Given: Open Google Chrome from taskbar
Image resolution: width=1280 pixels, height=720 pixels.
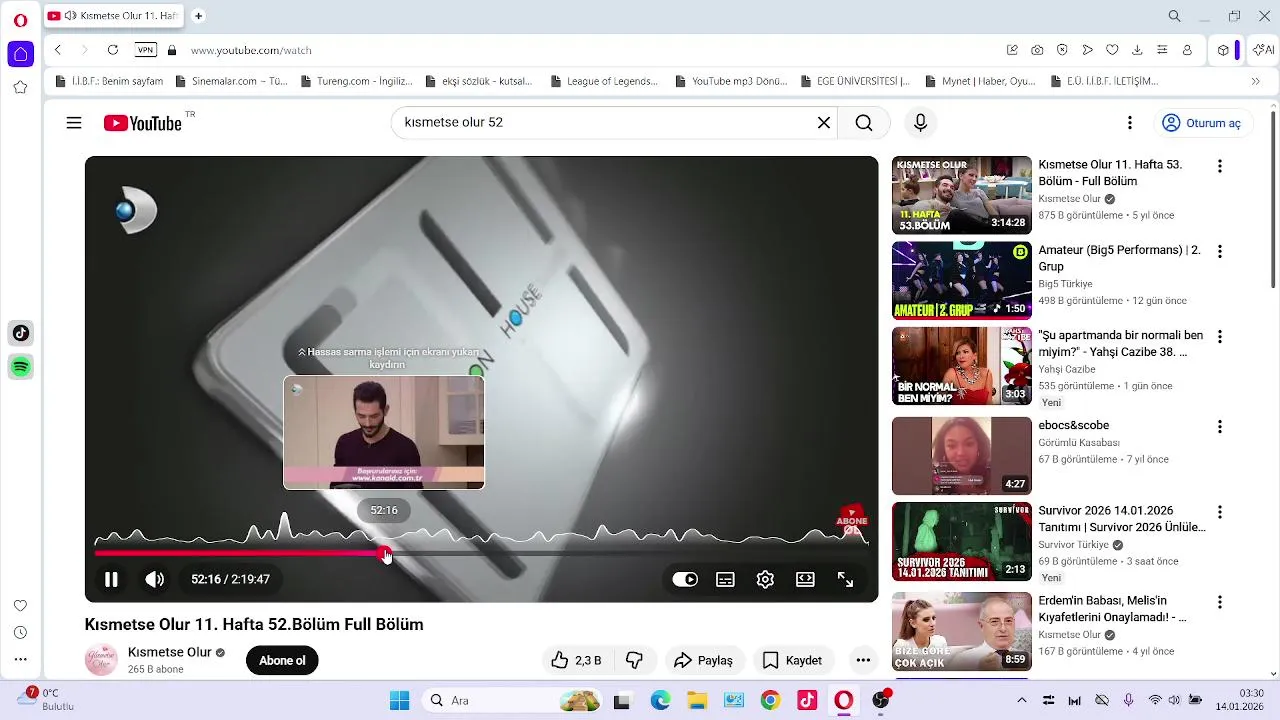Looking at the screenshot, I should coord(770,700).
